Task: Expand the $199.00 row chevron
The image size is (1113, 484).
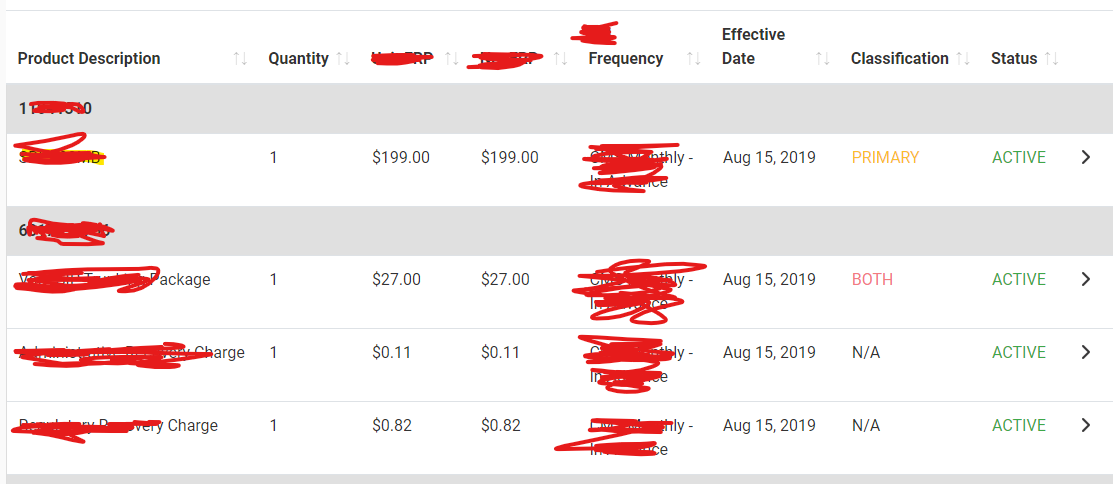Action: click(x=1085, y=158)
